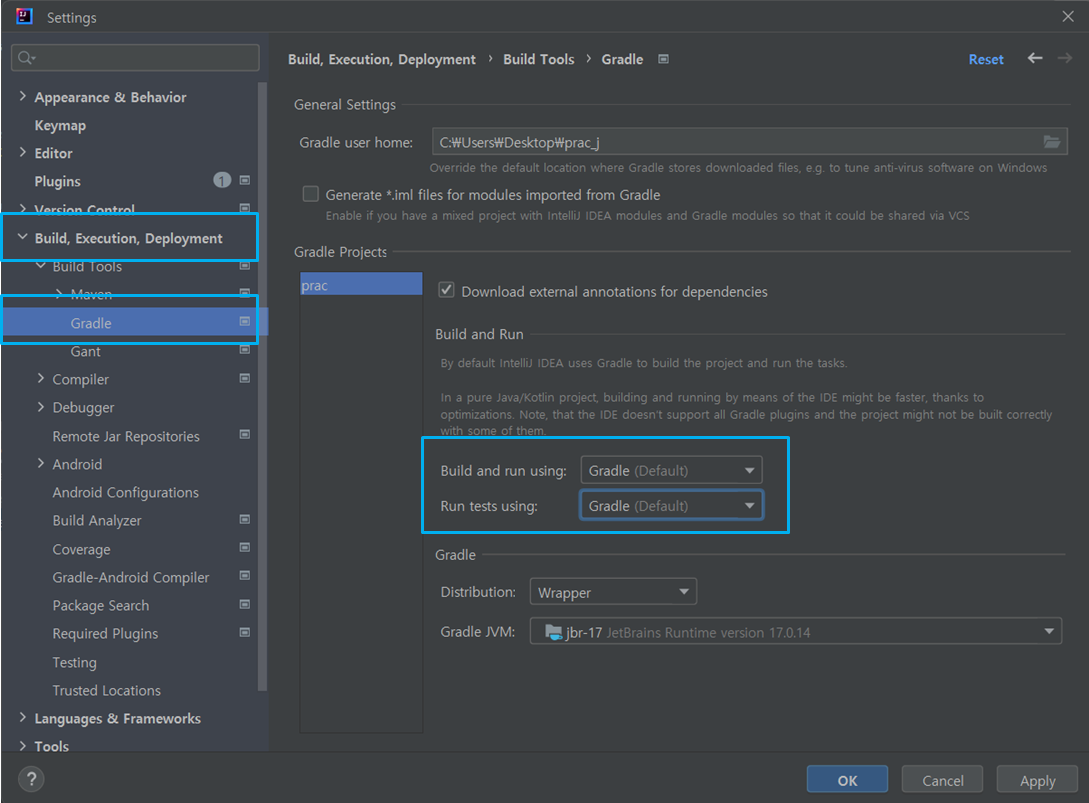
Task: Click project-level icon next to Maven
Action: (244, 293)
